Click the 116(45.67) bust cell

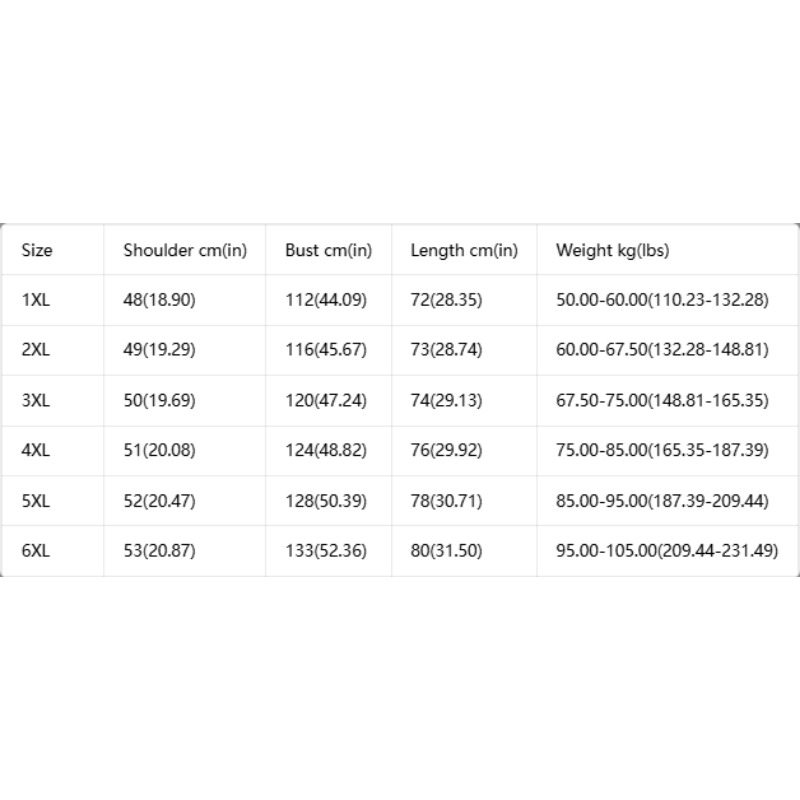pos(326,349)
